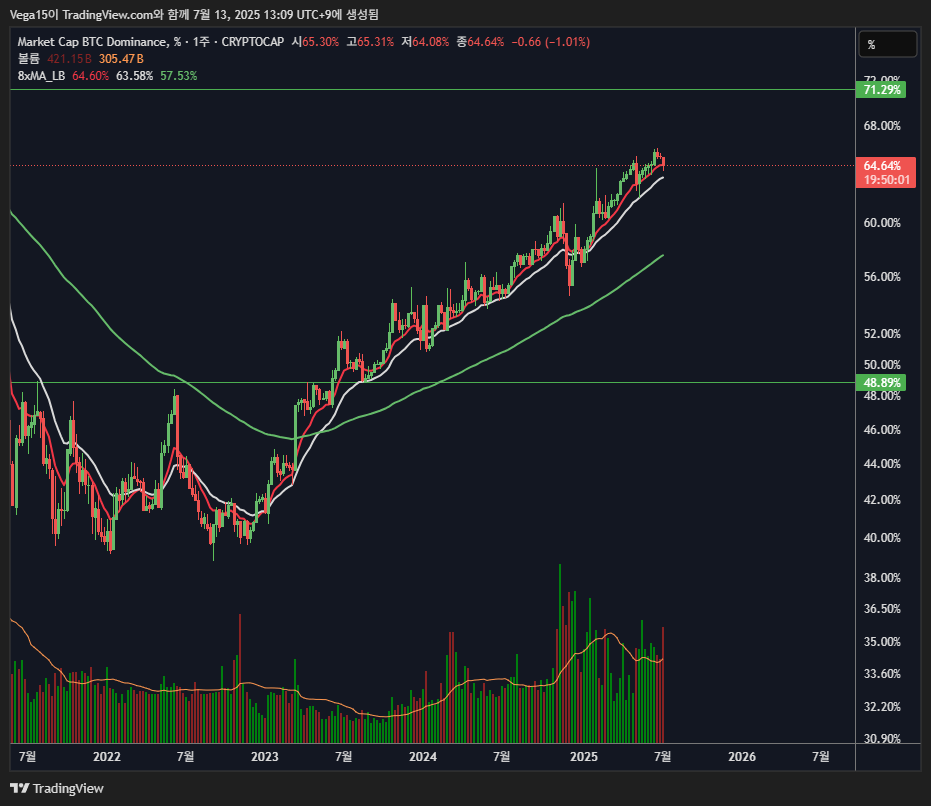931x806 pixels.
Task: Click the 2023 time axis label
Action: click(265, 757)
